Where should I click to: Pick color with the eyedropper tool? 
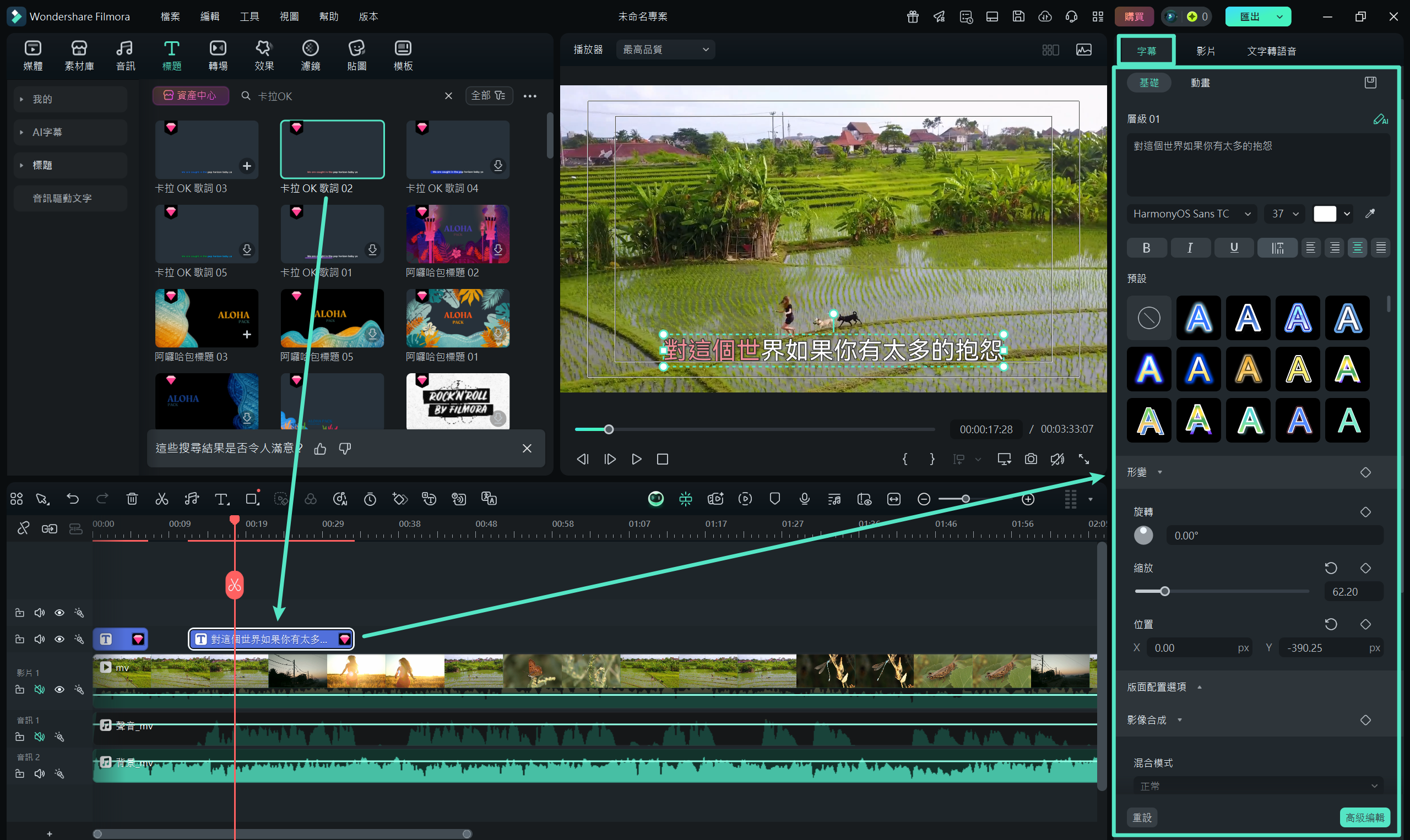tap(1370, 214)
